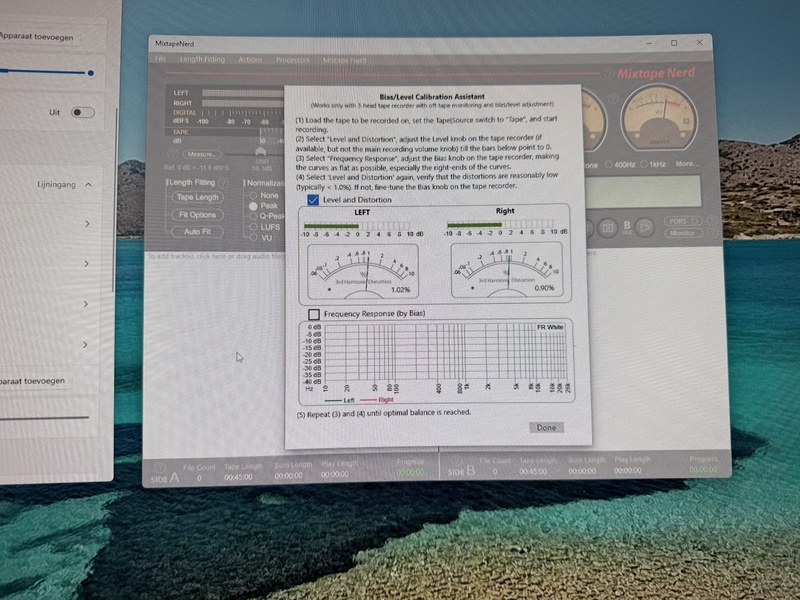This screenshot has height=600, width=800.
Task: Click the Tape Length button
Action: [197, 197]
